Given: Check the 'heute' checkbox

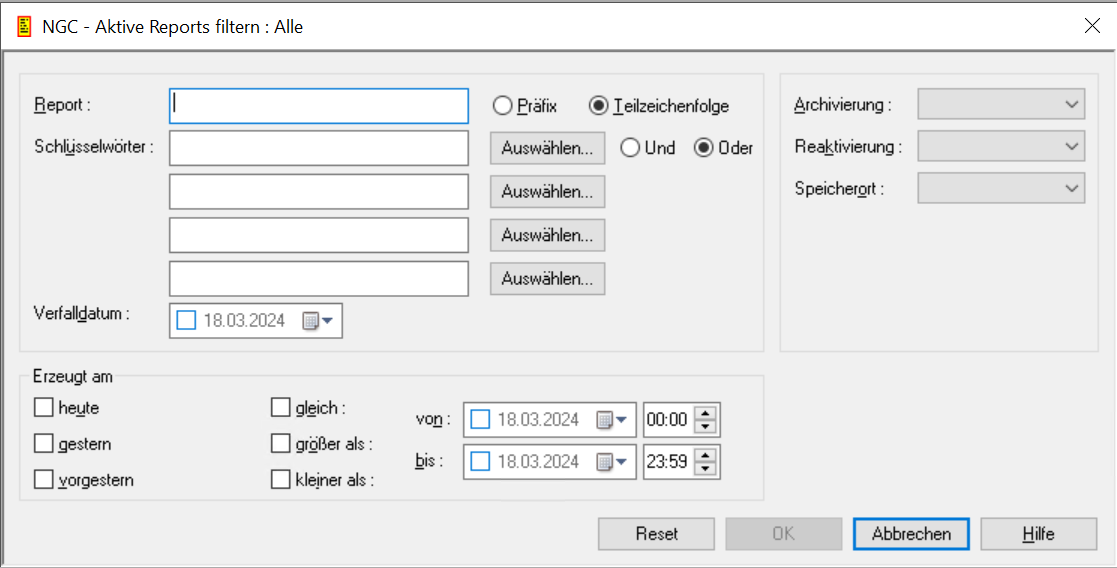Looking at the screenshot, I should [44, 408].
